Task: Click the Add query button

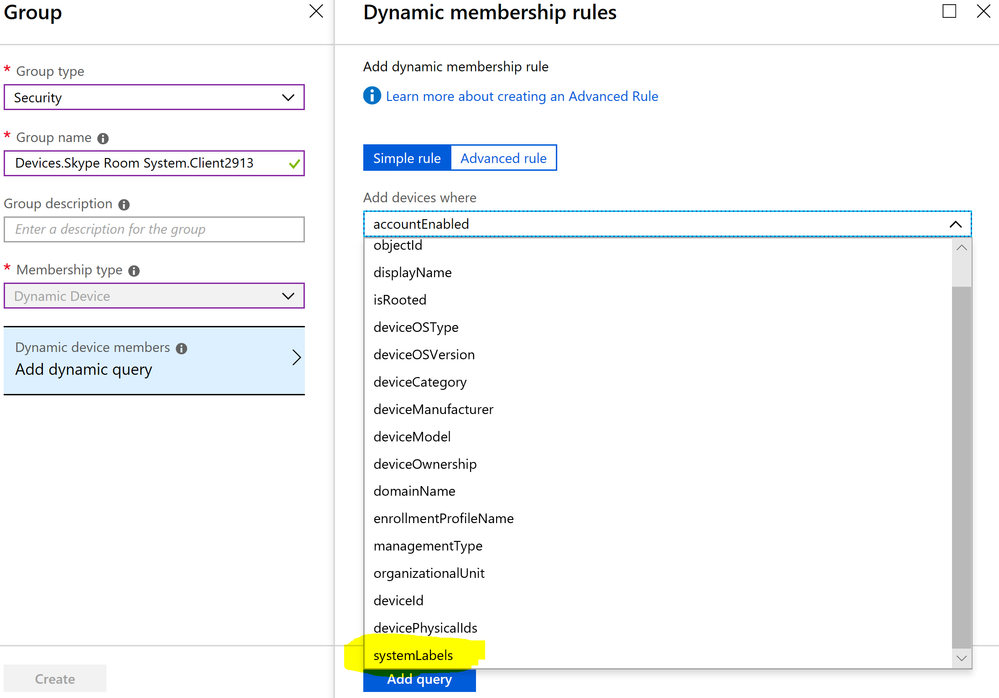Action: click(x=419, y=680)
